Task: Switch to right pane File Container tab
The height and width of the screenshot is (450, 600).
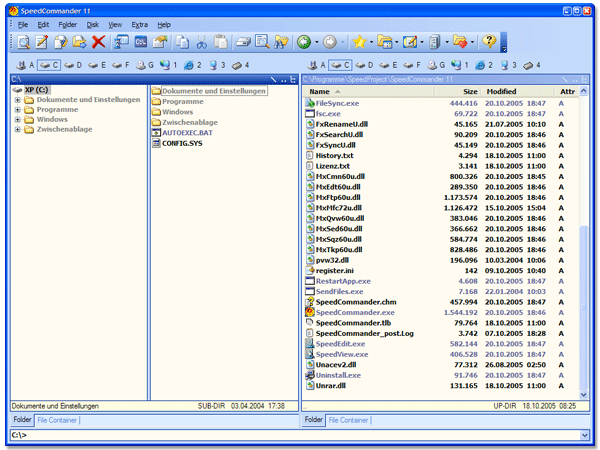Action: point(349,420)
